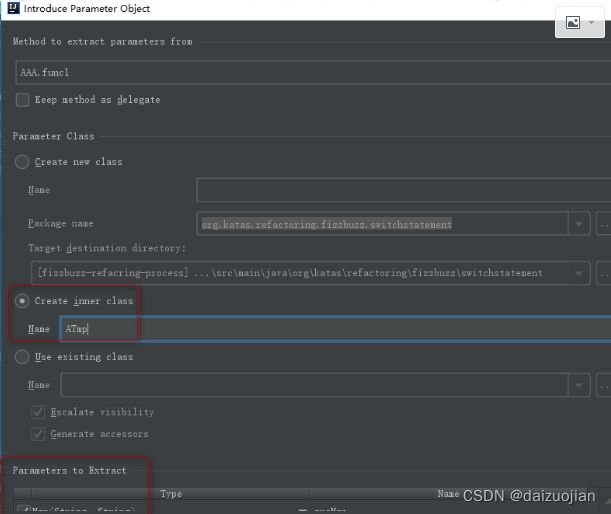Expand the Package name dropdown arrow
This screenshot has height=514, width=611.
click(579, 224)
